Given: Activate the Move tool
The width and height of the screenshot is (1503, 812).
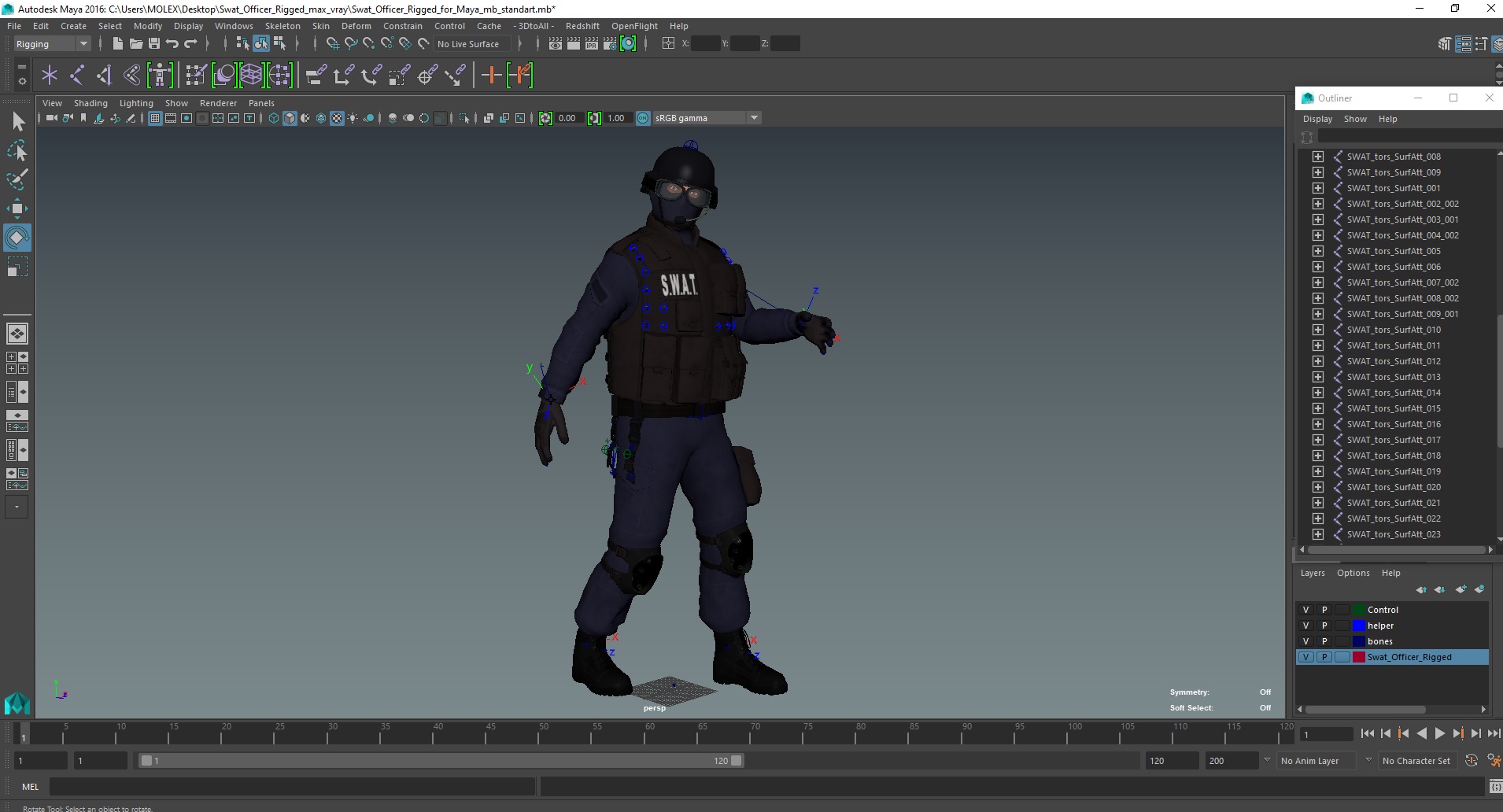Looking at the screenshot, I should 17,209.
